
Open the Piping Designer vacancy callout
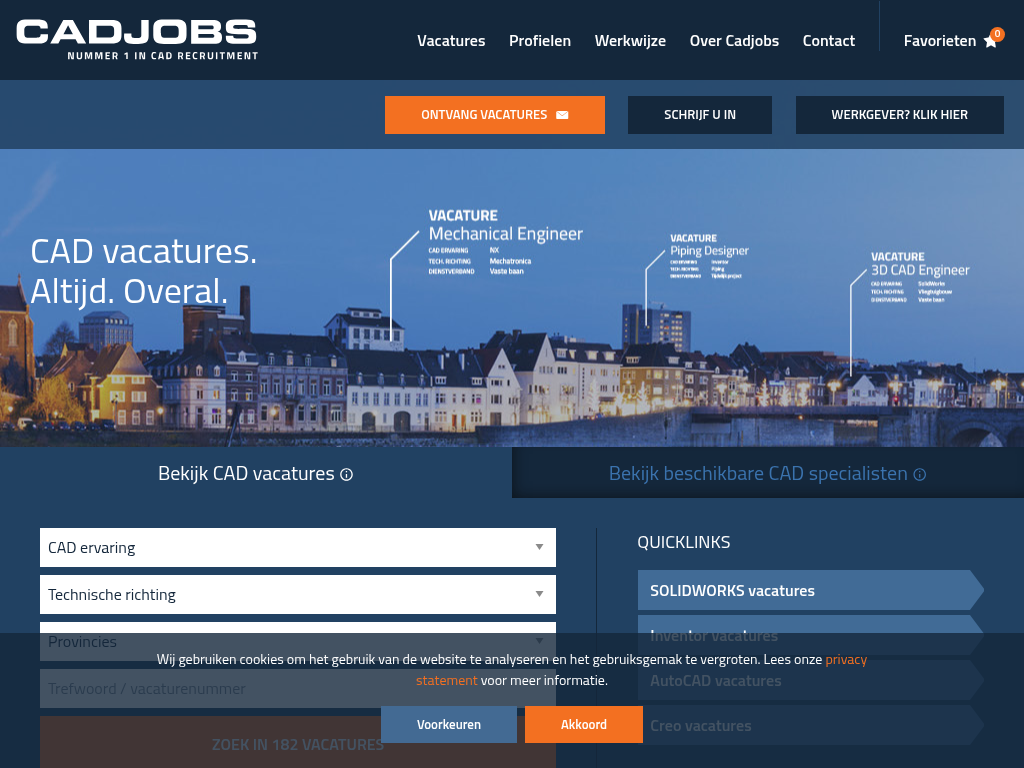coord(709,251)
